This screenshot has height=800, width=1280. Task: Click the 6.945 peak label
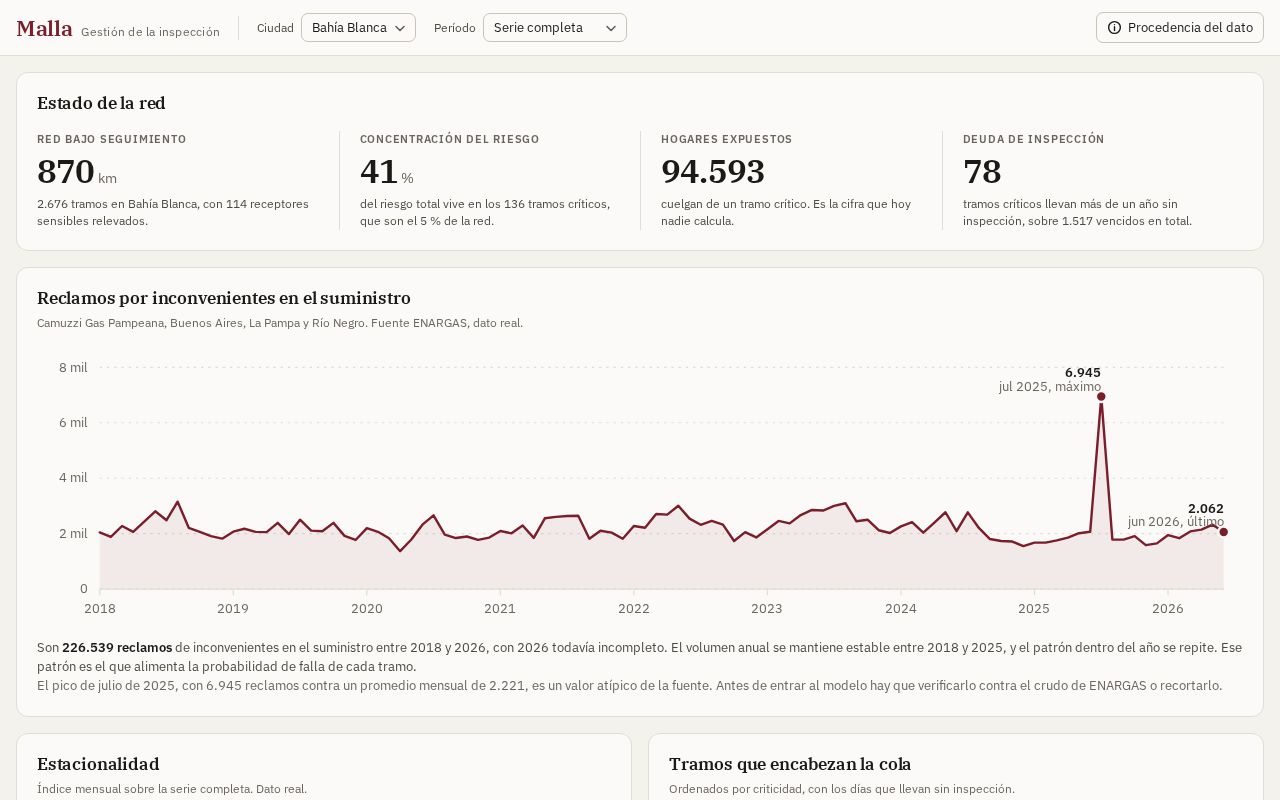click(1082, 372)
